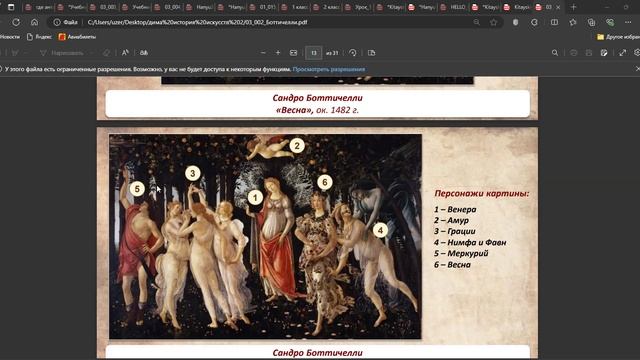Click the 'Персонажи картины:' heading
Viewport: 640px width, 360px height.
coord(482,193)
